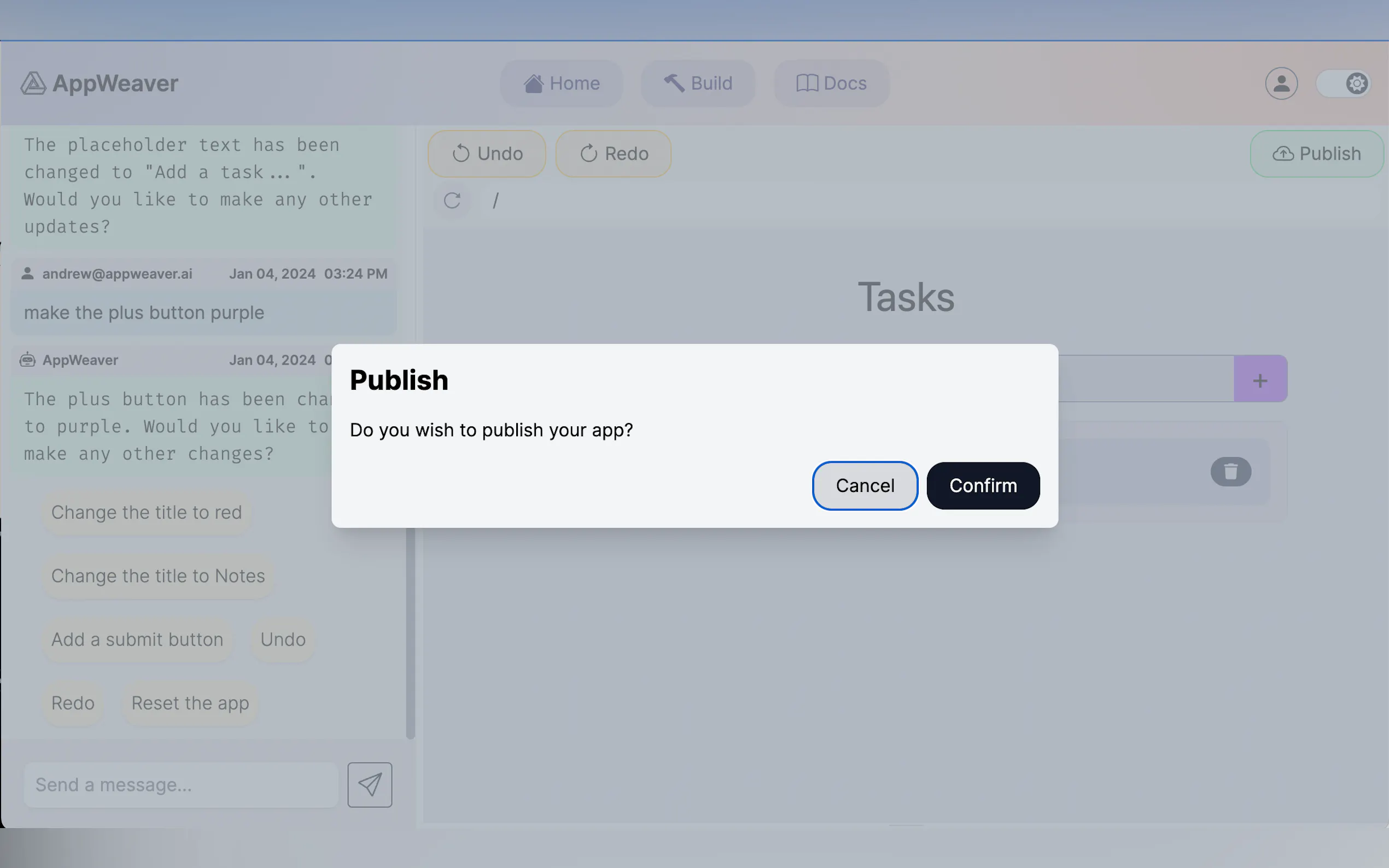
Task: Cancel the Publish dialog
Action: [x=865, y=486]
